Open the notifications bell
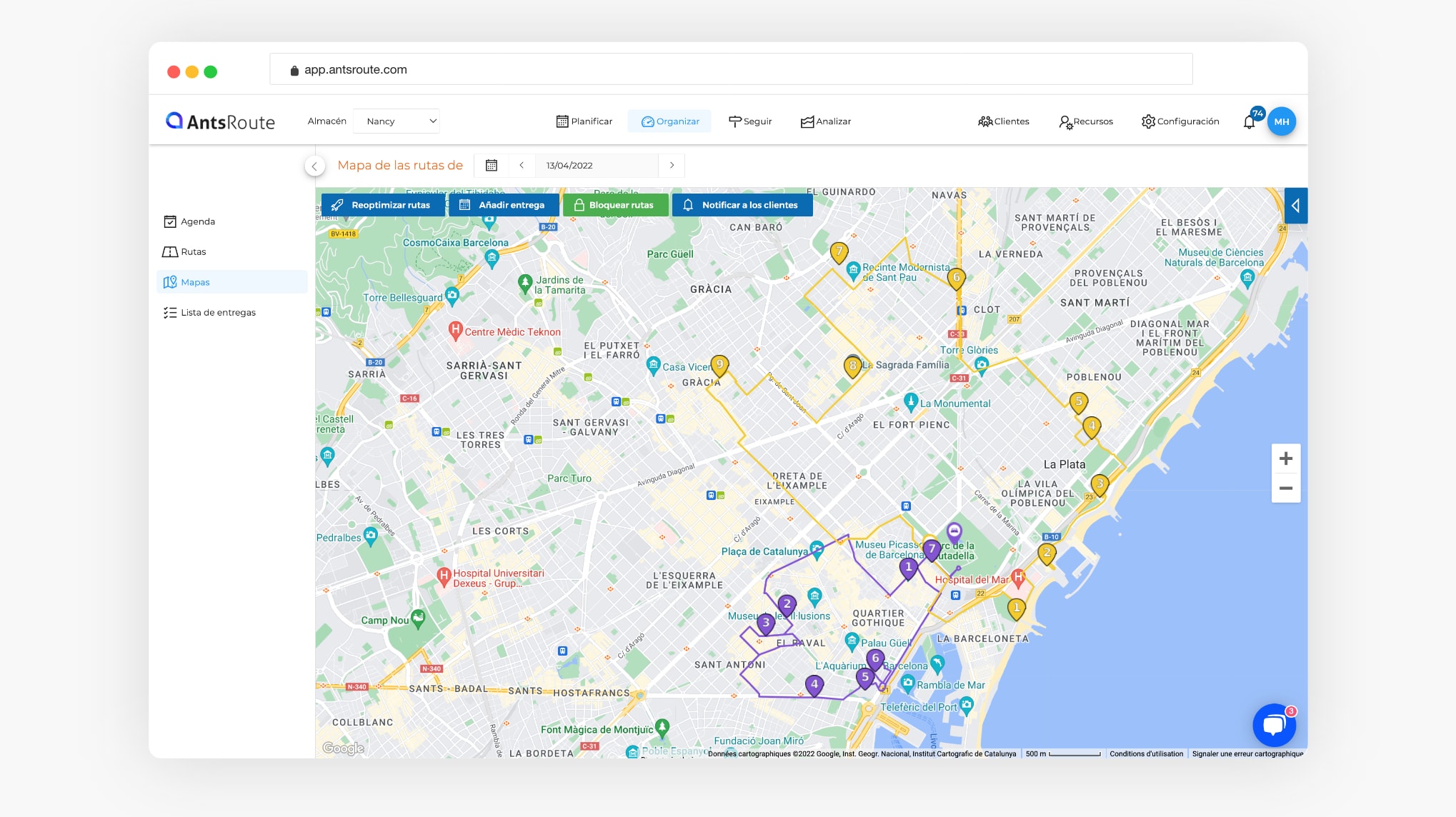1456x817 pixels. [x=1250, y=121]
